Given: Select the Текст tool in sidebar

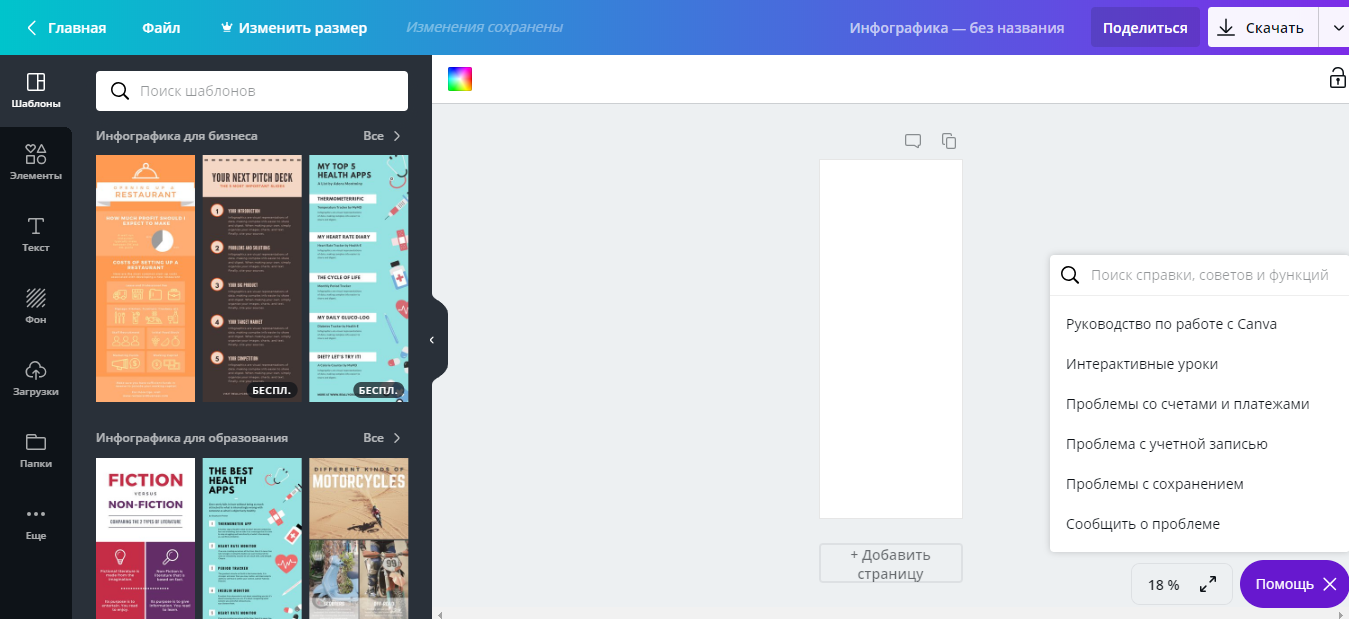Looking at the screenshot, I should coord(35,234).
